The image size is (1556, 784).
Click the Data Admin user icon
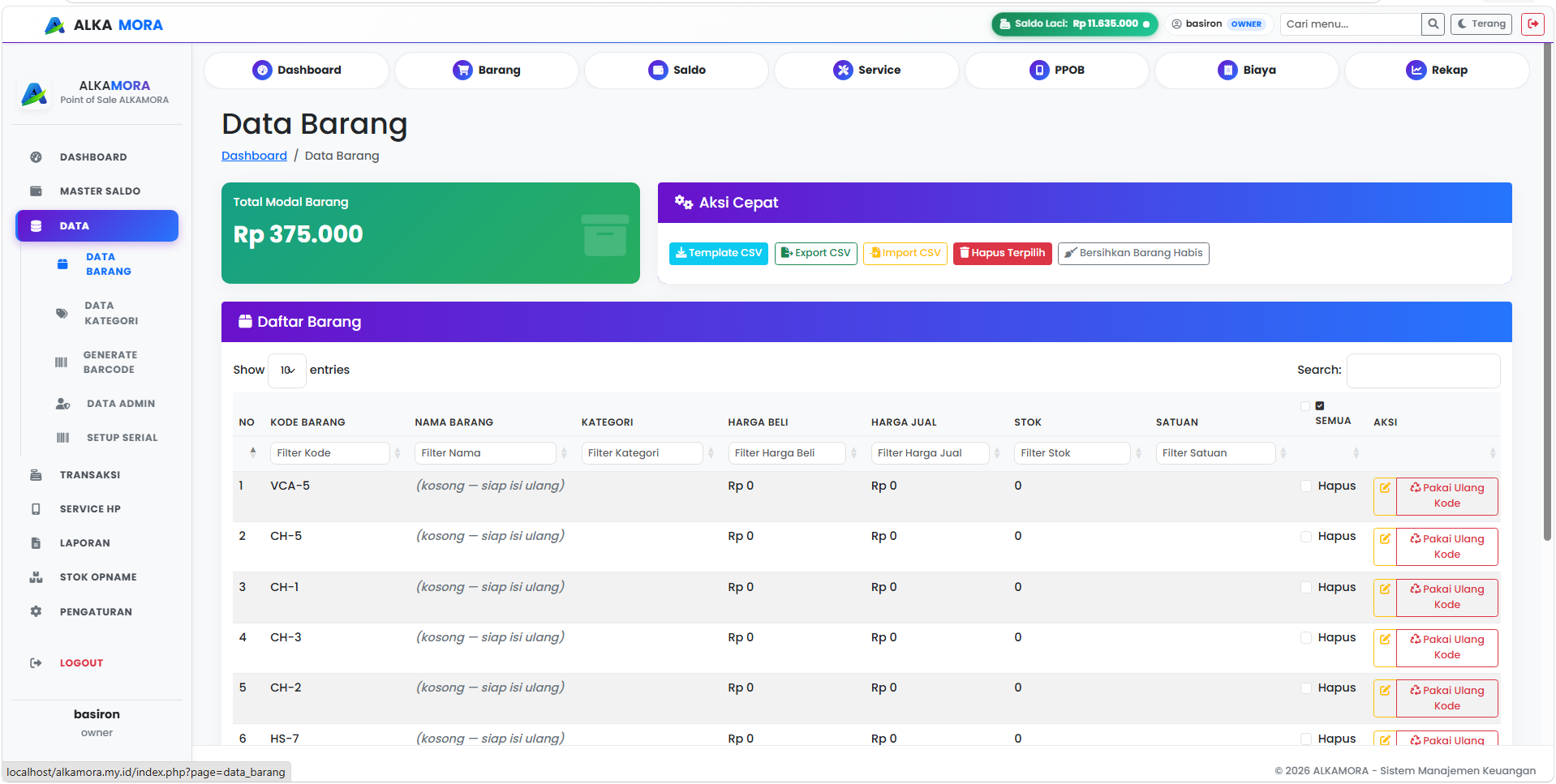pyautogui.click(x=62, y=403)
